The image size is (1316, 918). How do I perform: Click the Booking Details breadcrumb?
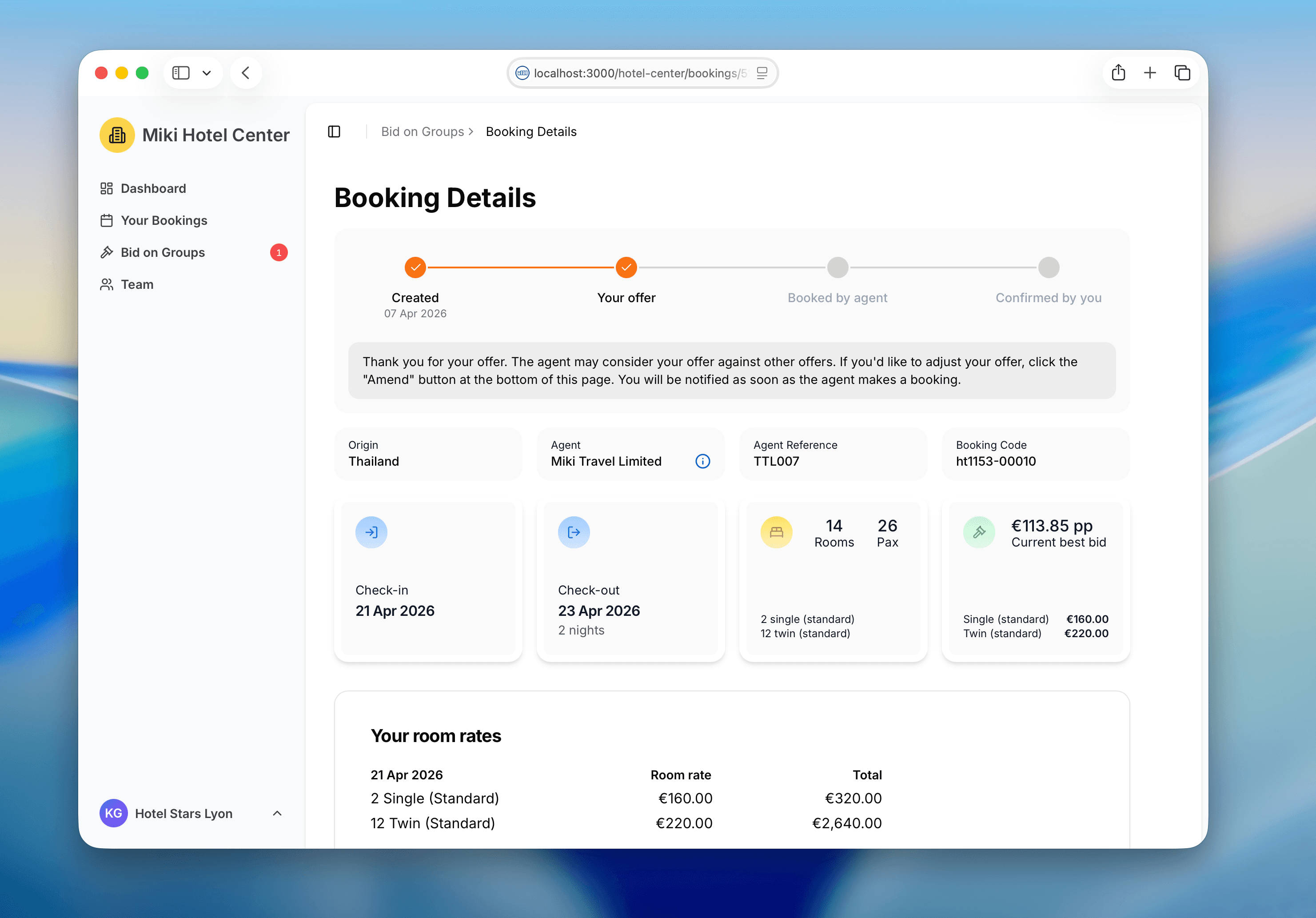531,132
